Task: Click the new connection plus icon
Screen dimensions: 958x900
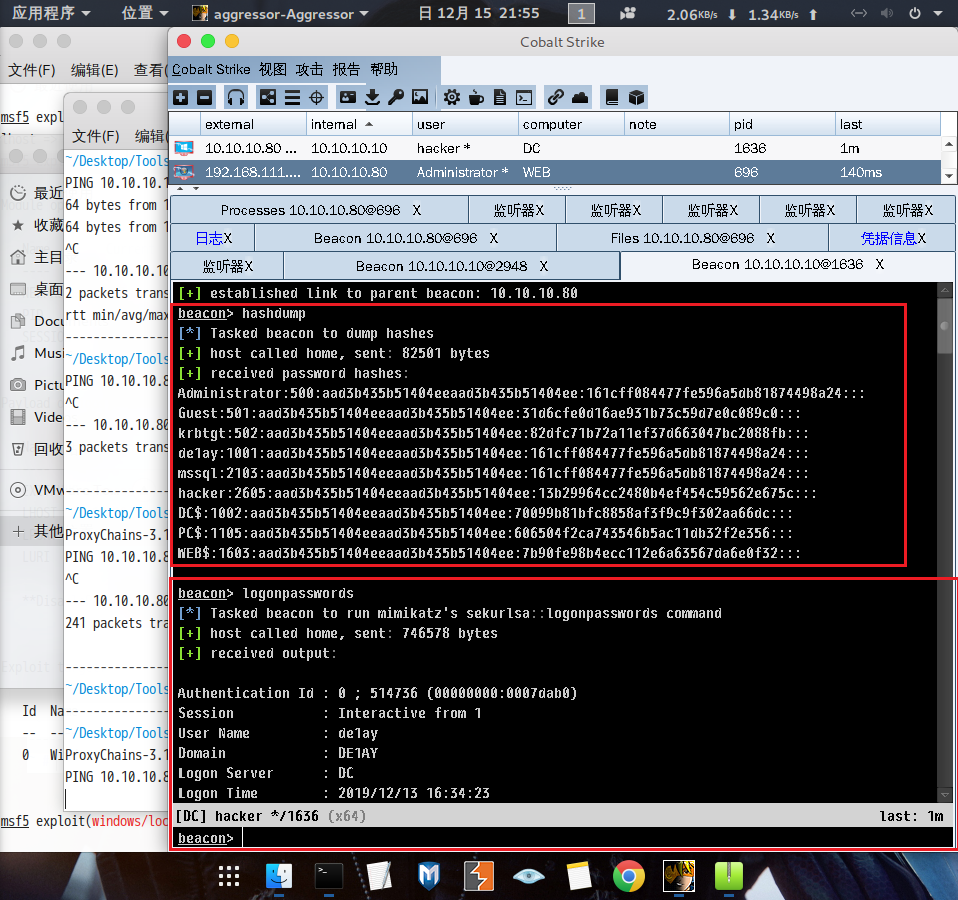Action: pyautogui.click(x=181, y=97)
